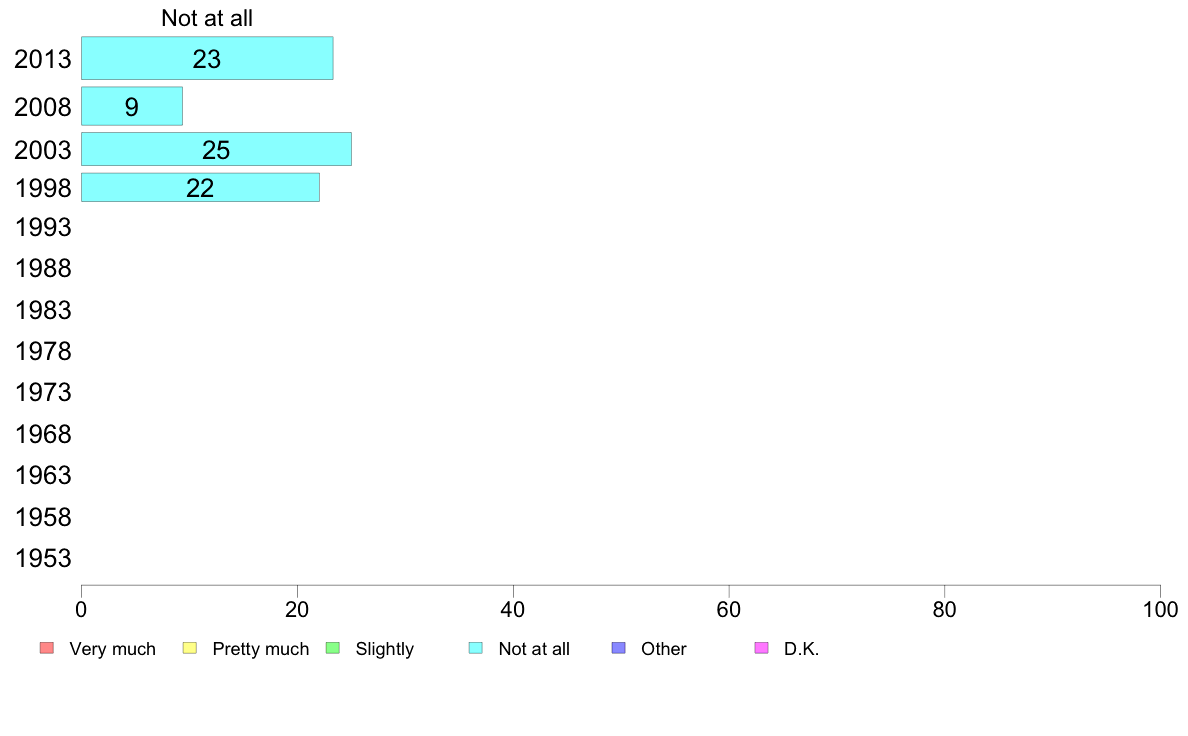Click the red Very much legend swatch
This screenshot has width=1188, height=736.
tap(47, 648)
